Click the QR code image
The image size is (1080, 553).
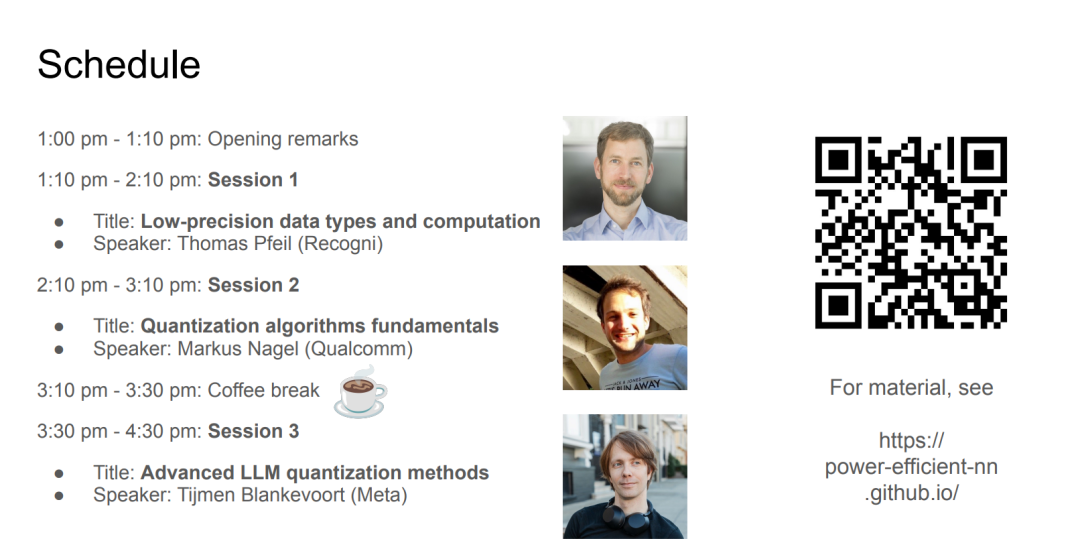click(x=911, y=233)
